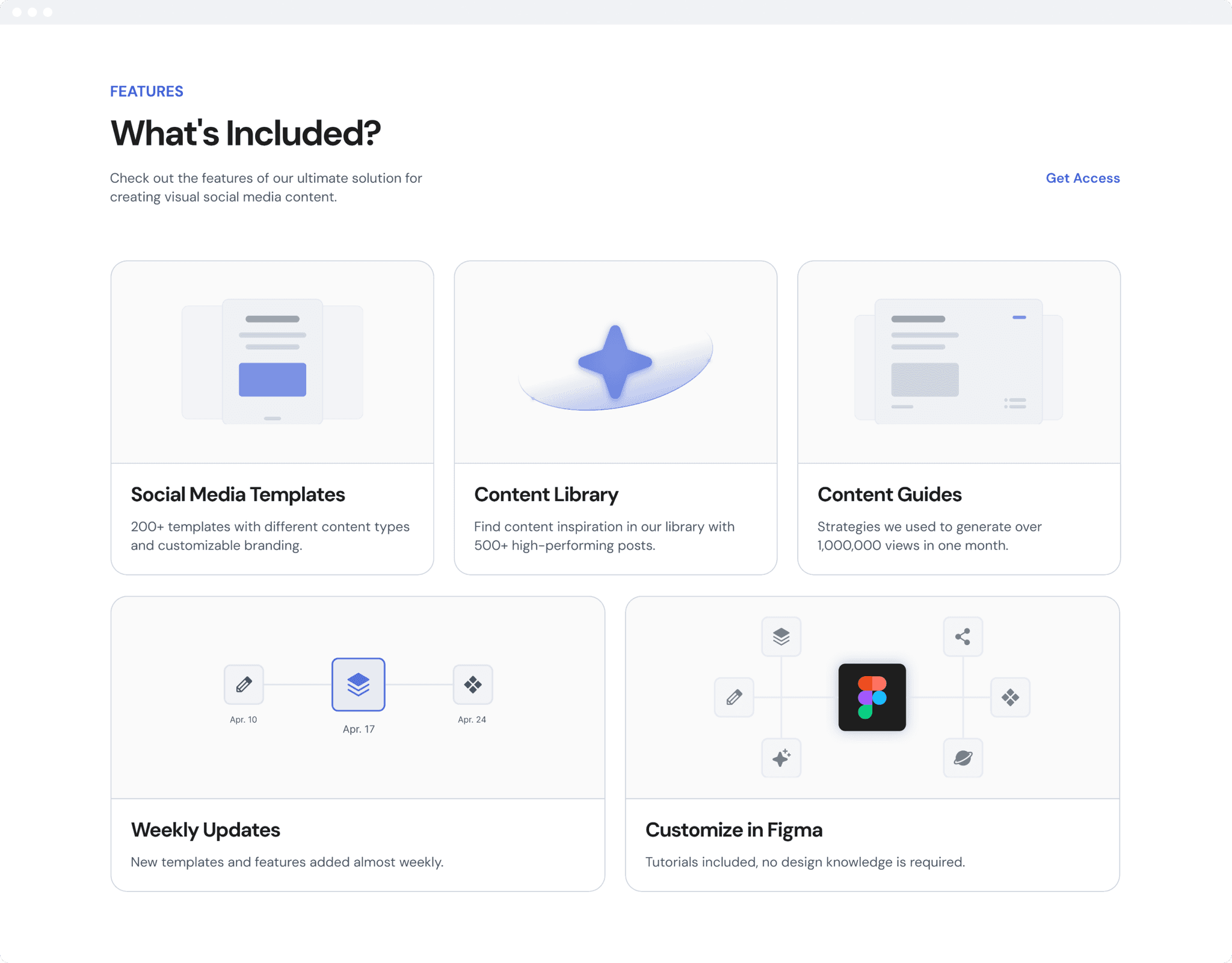Click the Weekly Updates heading

205,829
